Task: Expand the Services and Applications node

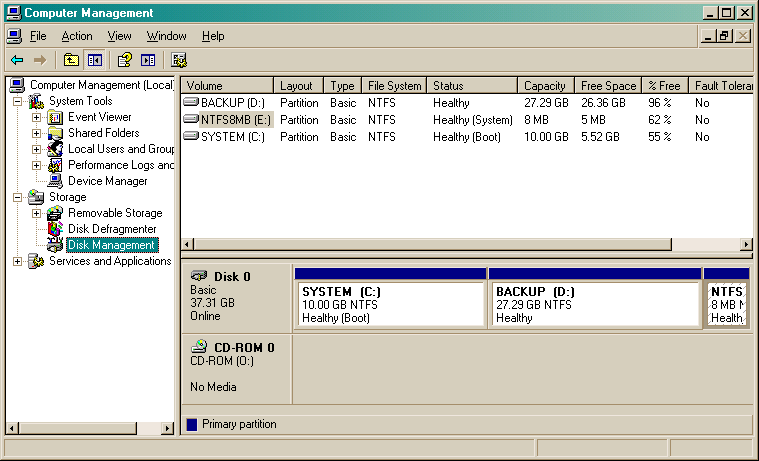Action: [17, 261]
